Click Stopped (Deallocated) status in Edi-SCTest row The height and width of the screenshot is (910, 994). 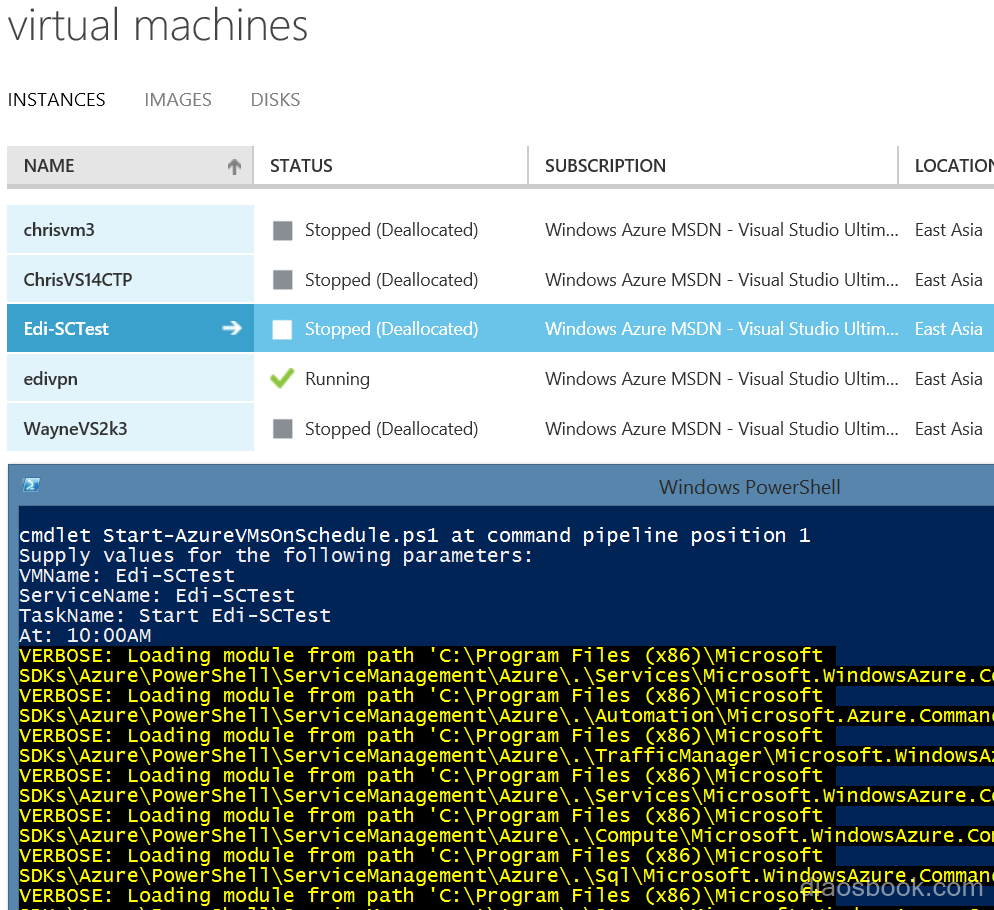click(392, 328)
